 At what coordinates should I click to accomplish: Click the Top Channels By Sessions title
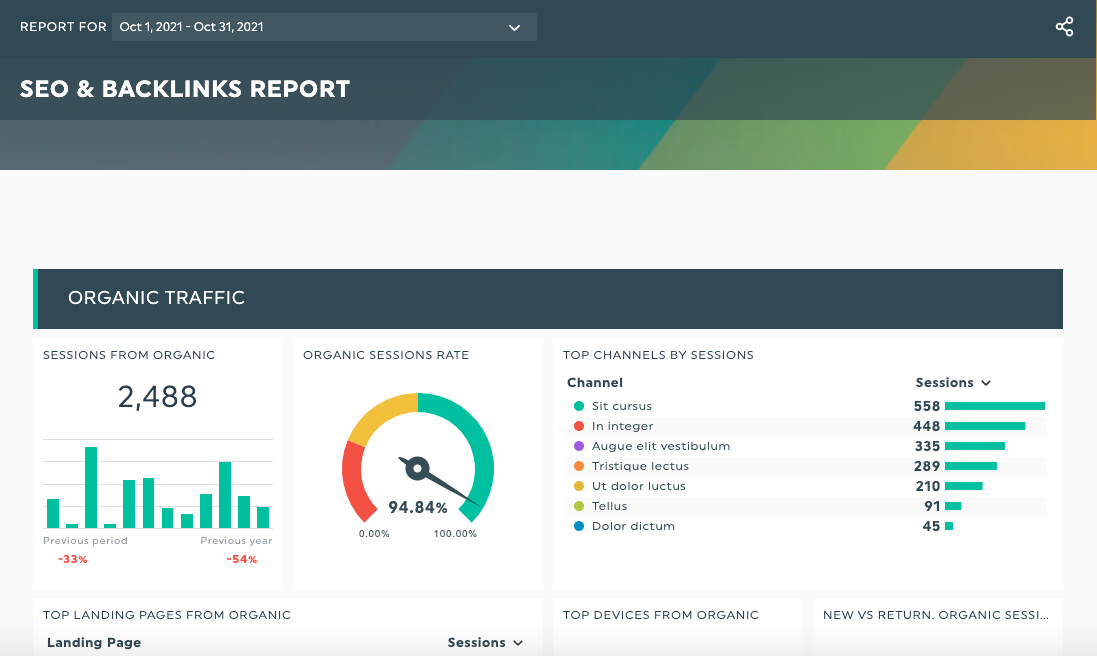pyautogui.click(x=658, y=355)
